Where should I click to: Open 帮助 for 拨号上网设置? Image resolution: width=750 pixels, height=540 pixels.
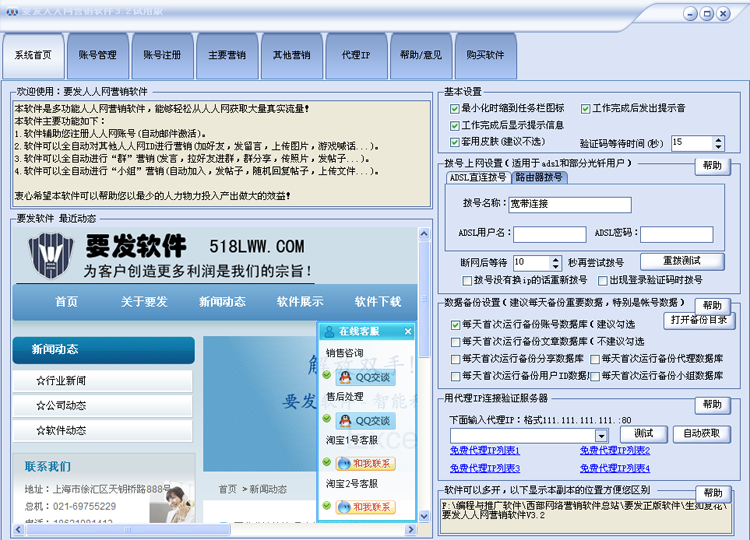click(712, 166)
